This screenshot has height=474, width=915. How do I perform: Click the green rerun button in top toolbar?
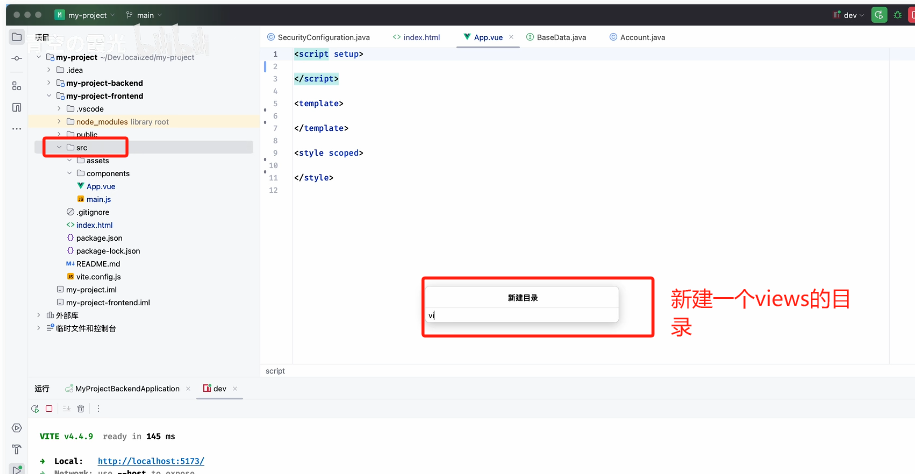879,15
